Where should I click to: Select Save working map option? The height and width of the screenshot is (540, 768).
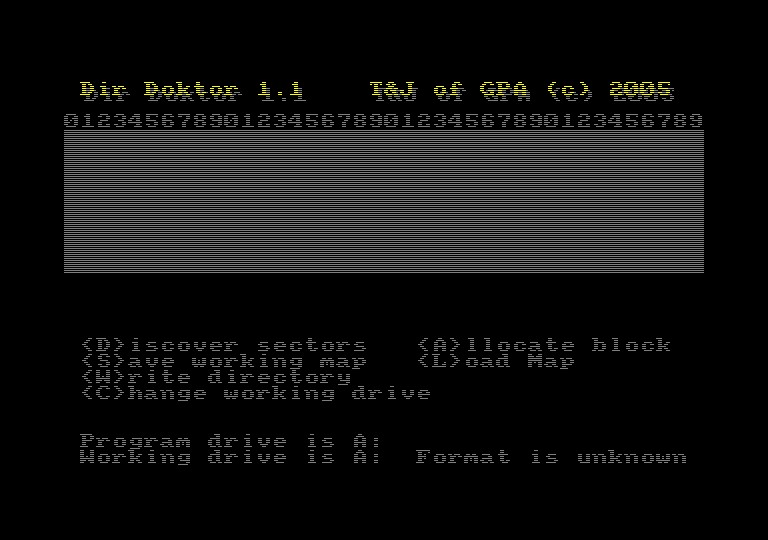click(224, 362)
